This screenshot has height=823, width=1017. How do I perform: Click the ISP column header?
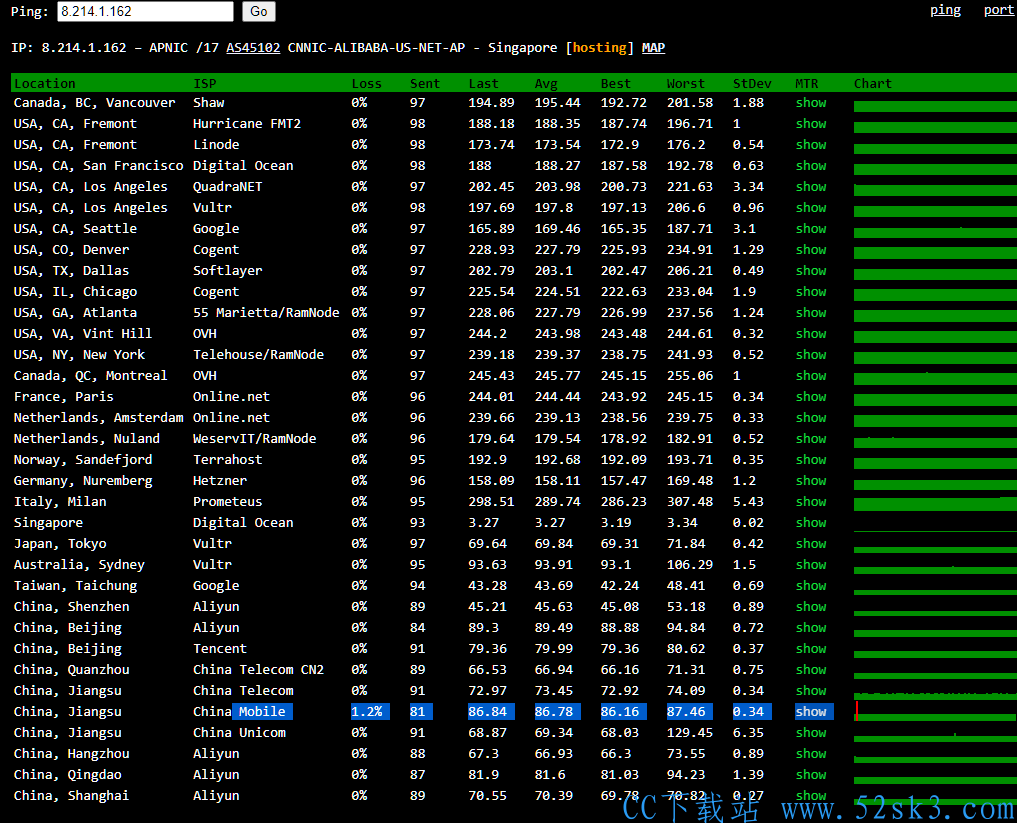(x=205, y=84)
